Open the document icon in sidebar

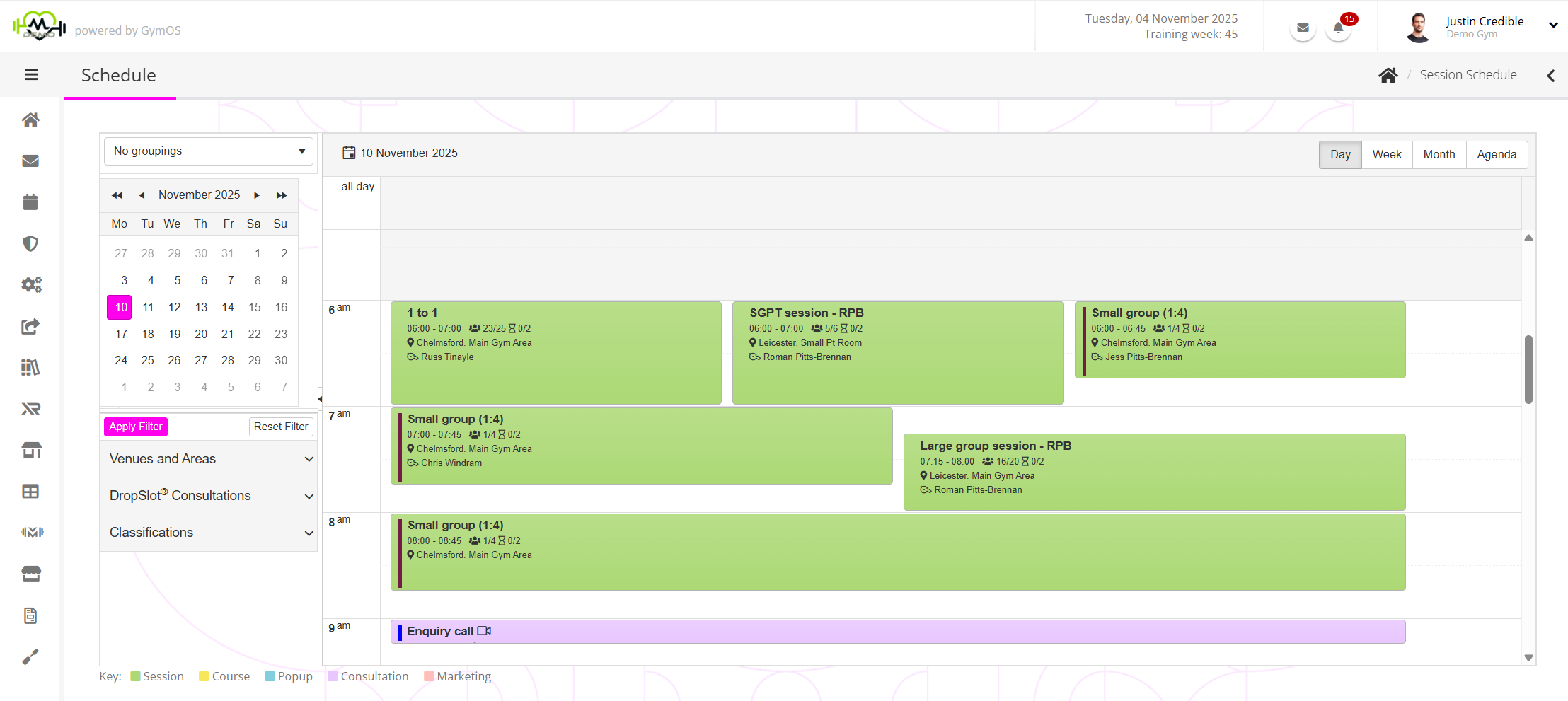[x=30, y=615]
